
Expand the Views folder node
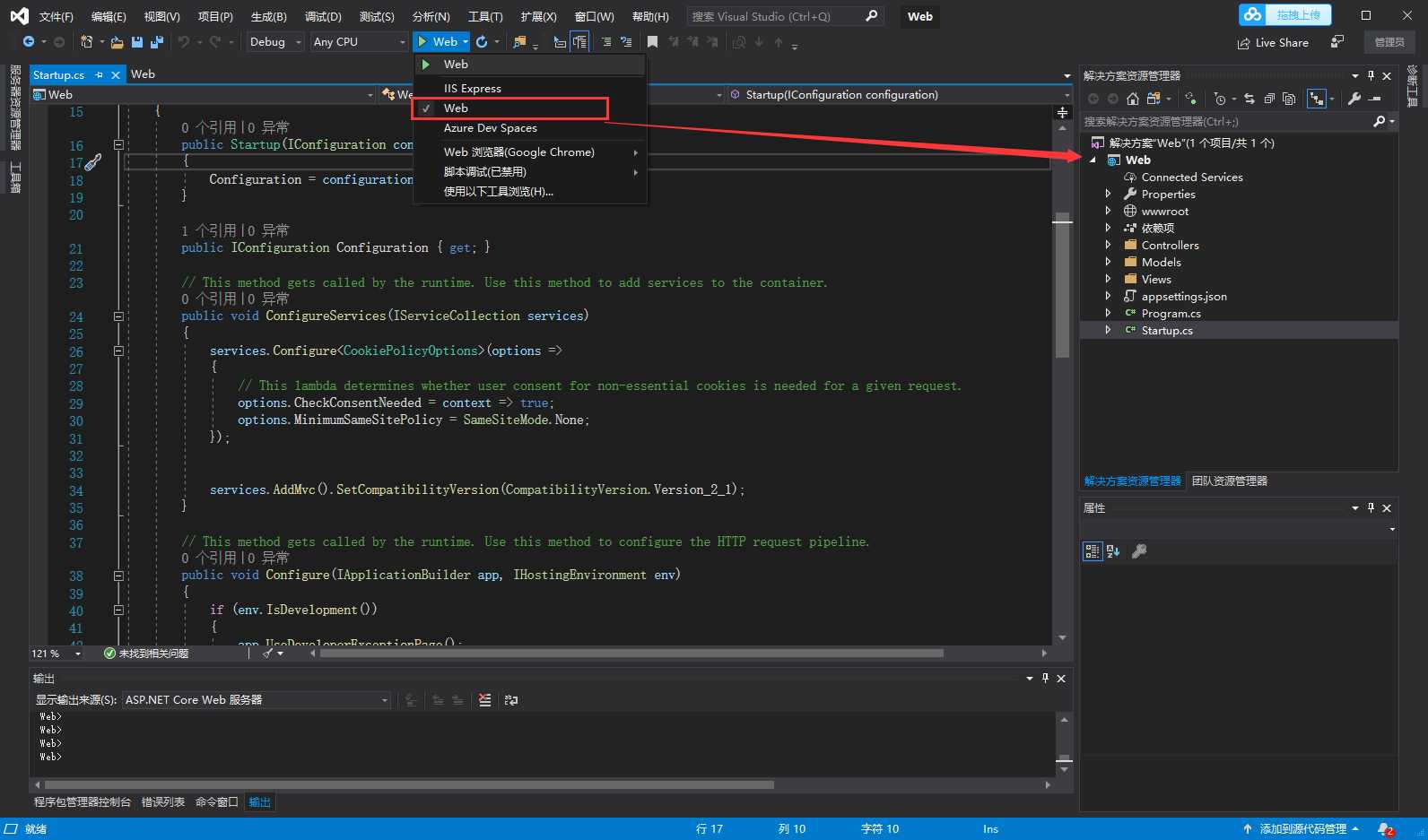tap(1108, 279)
